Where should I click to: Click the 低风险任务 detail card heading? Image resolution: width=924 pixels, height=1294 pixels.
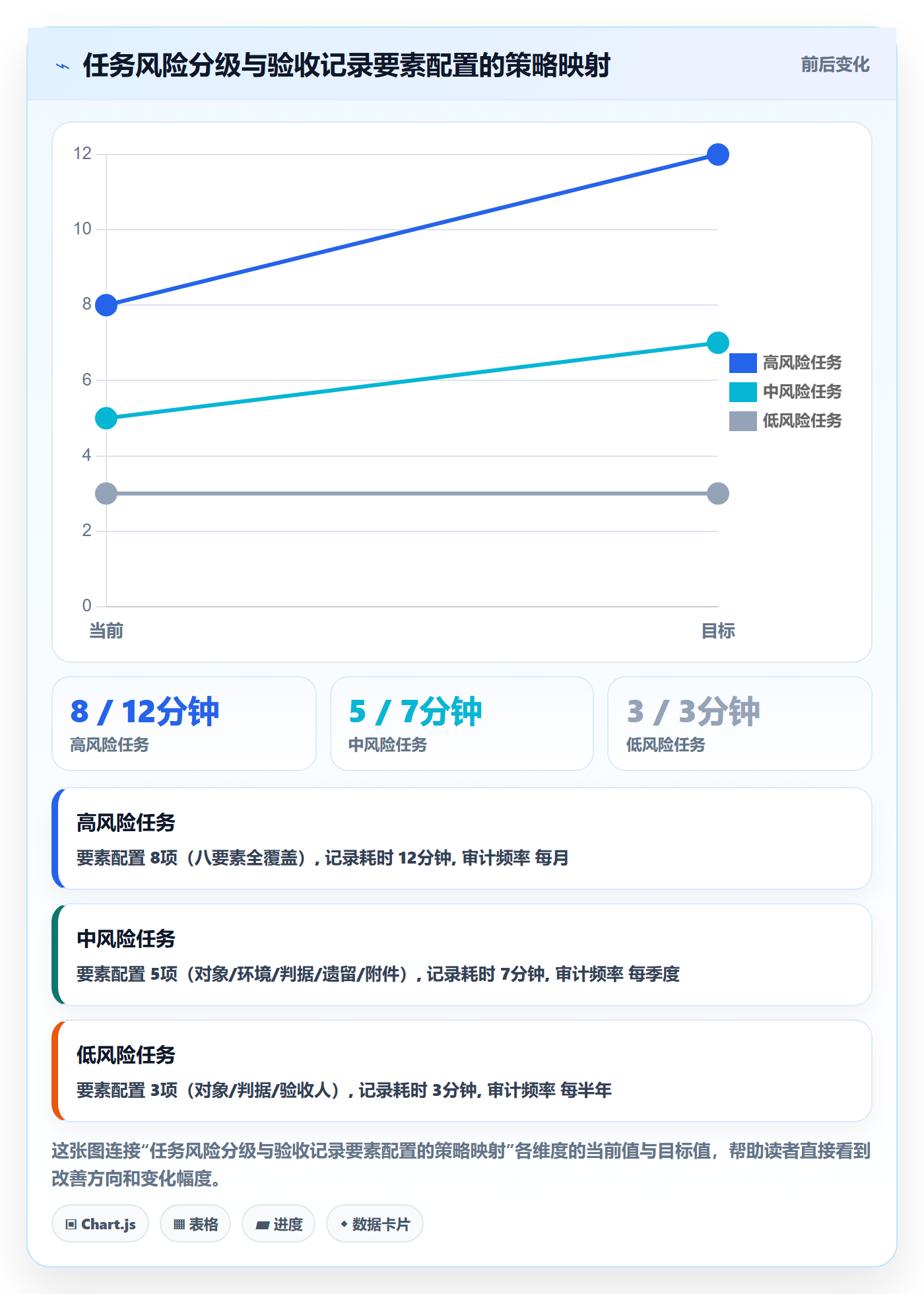coord(125,1055)
